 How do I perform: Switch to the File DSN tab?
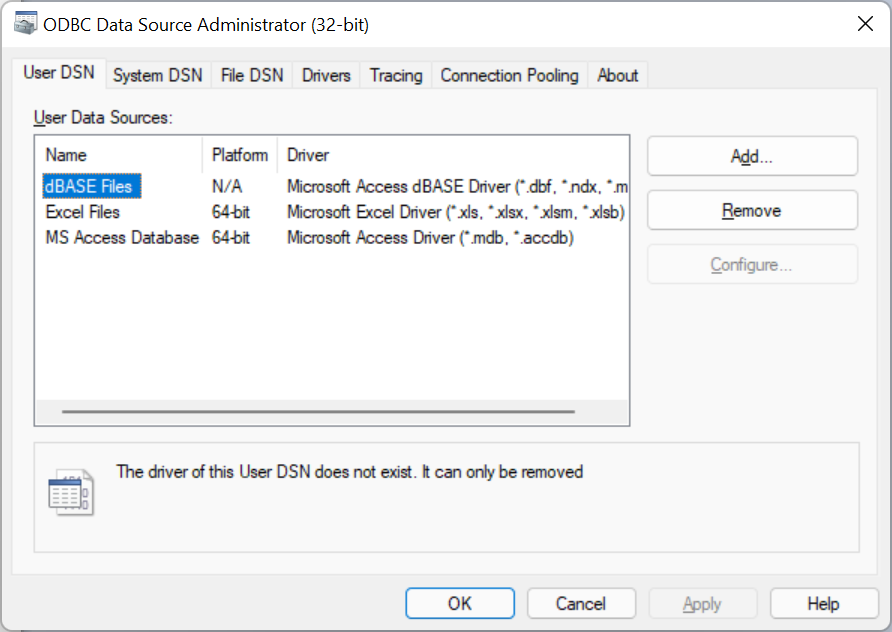[252, 75]
